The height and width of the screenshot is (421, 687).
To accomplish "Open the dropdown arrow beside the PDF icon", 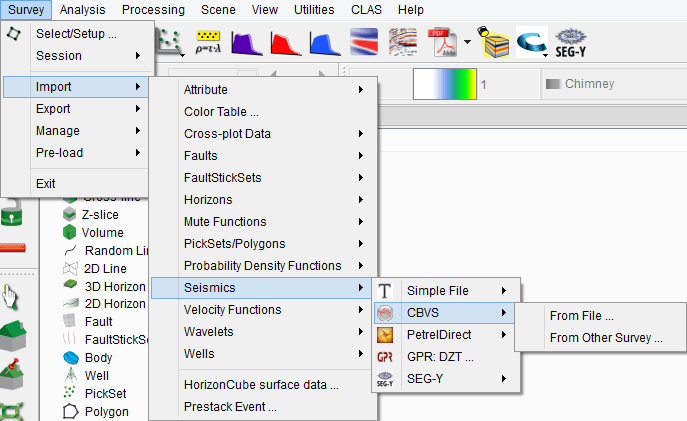I will click(x=467, y=42).
